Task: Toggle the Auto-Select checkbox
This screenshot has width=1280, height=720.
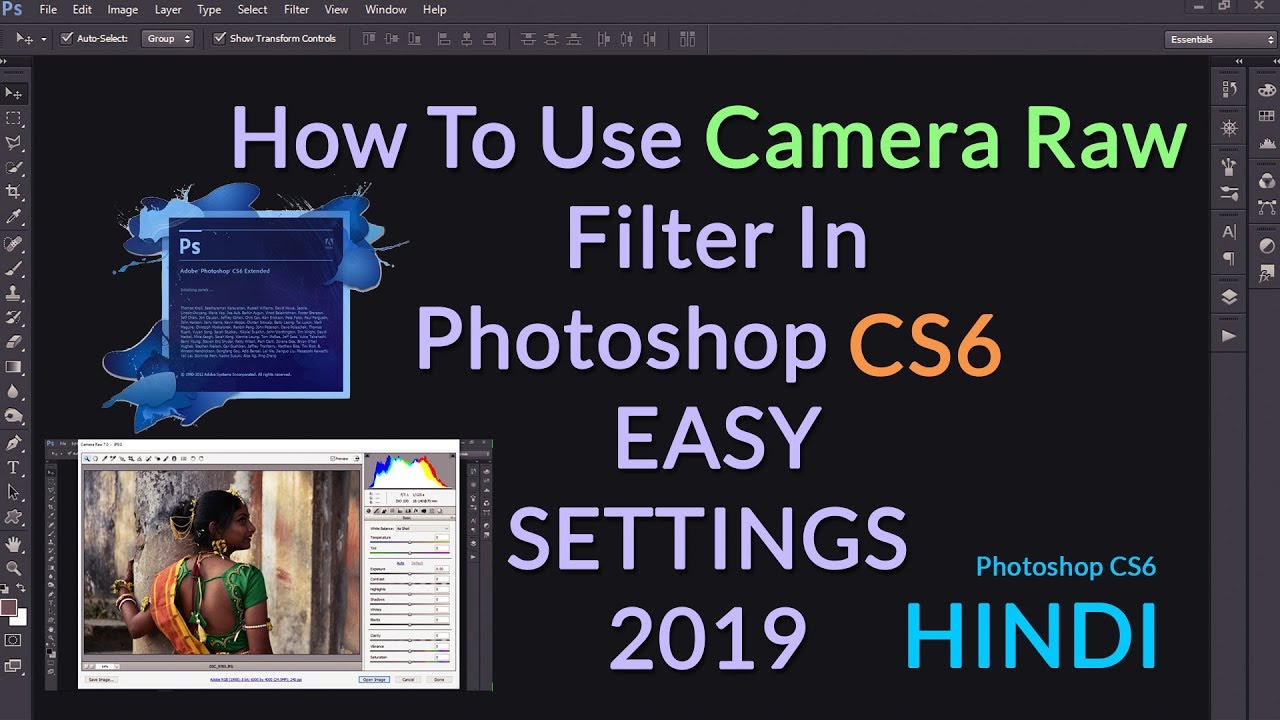Action: pyautogui.click(x=67, y=39)
